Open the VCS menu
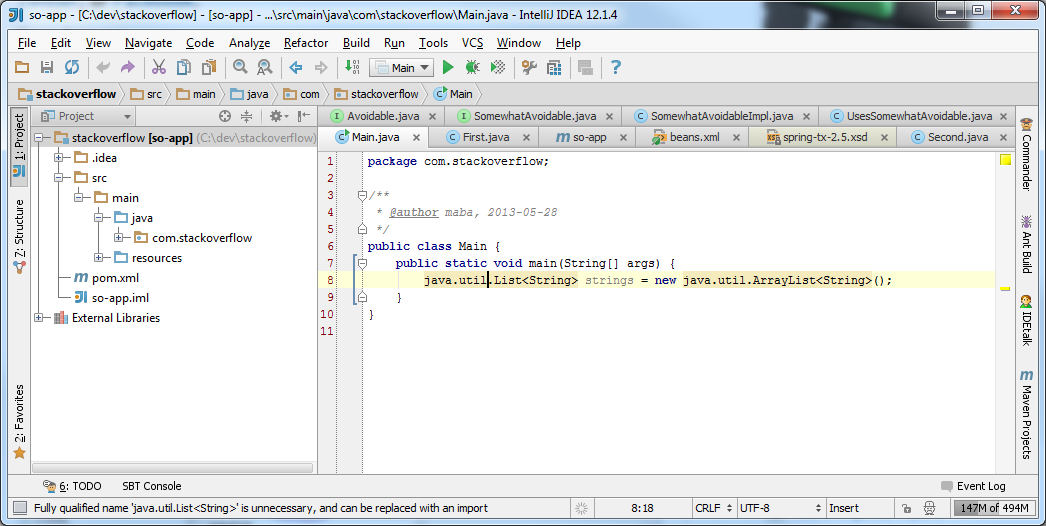This screenshot has width=1046, height=526. (472, 43)
